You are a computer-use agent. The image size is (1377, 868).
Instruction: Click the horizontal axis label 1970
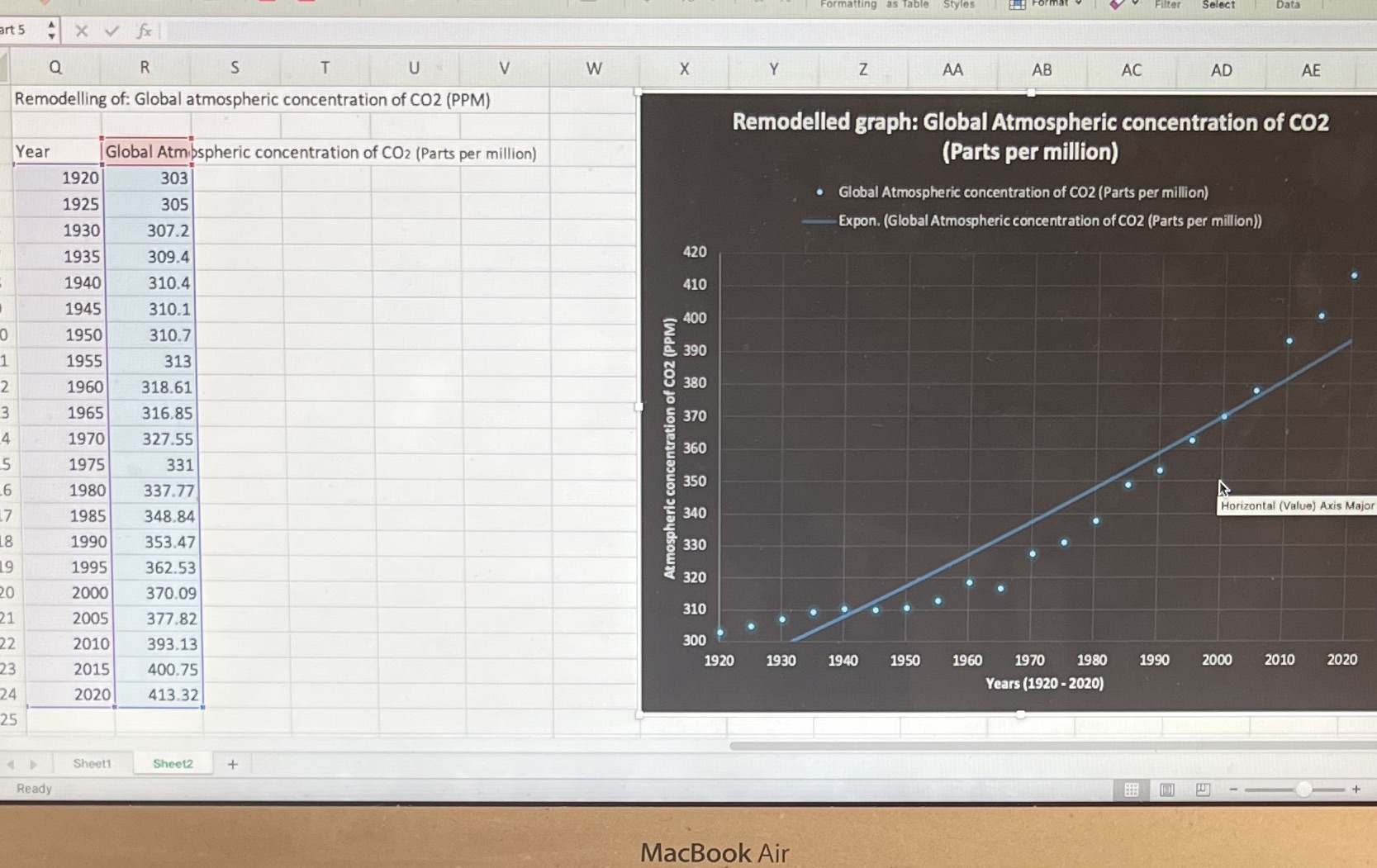[1029, 660]
